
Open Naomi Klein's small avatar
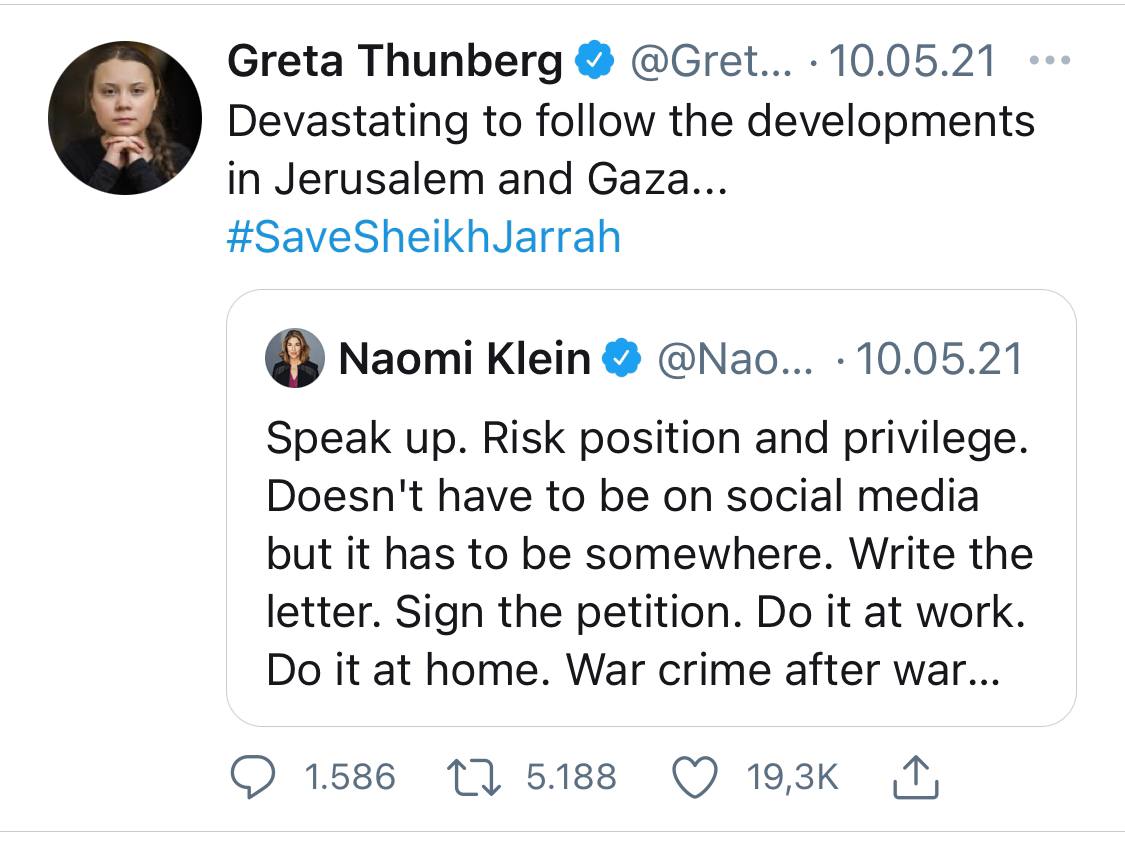[x=294, y=358]
